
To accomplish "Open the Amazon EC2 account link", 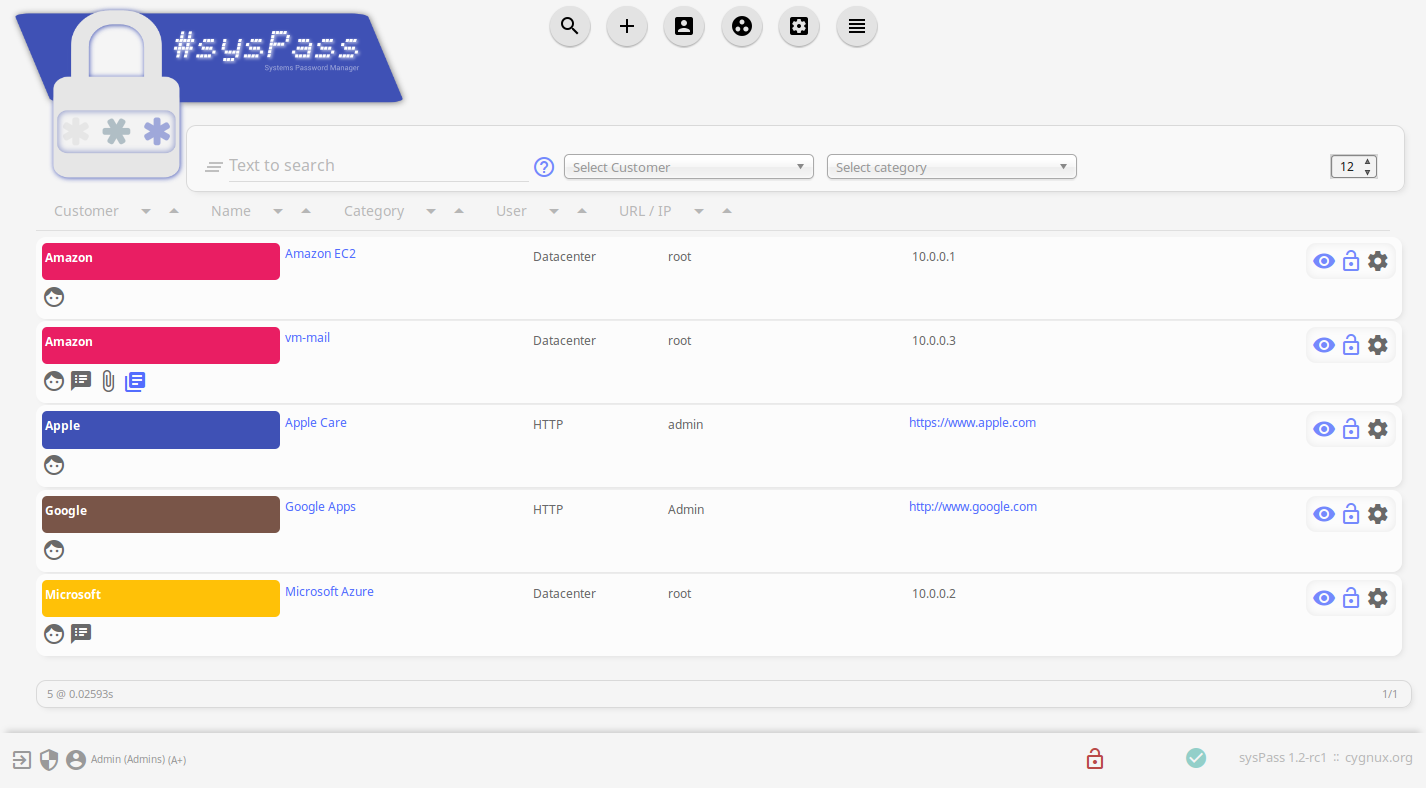I will 320,254.
